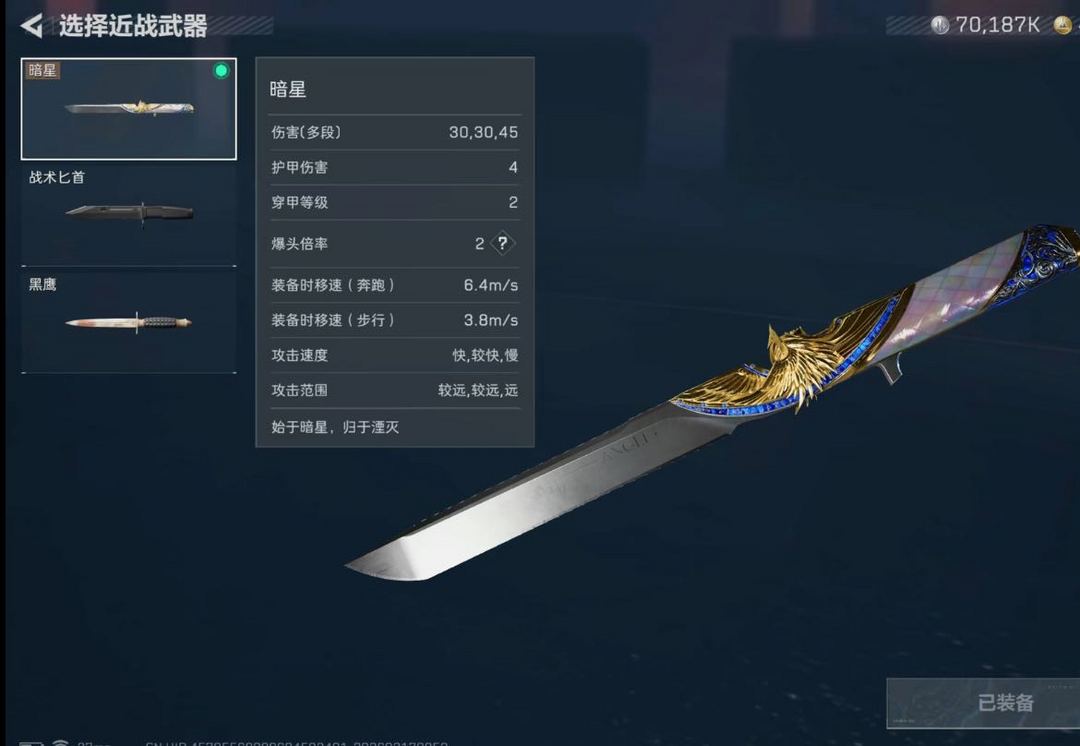Select the 暗星 weapon card
1080x746 pixels.
pos(129,109)
